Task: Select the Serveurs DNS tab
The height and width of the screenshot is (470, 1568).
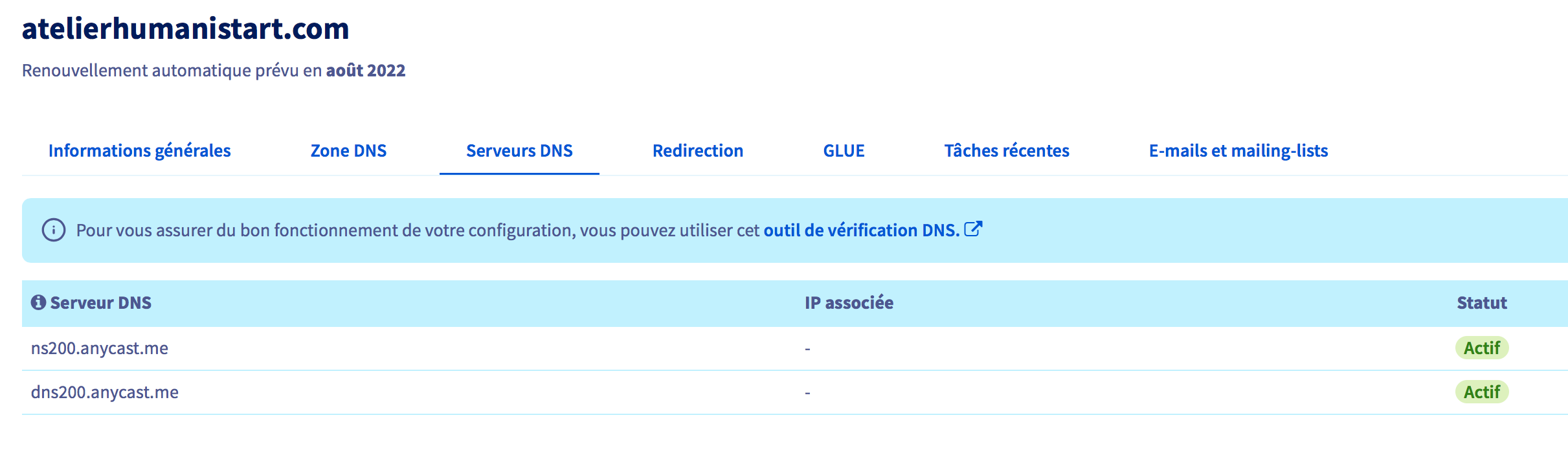Action: coord(519,151)
